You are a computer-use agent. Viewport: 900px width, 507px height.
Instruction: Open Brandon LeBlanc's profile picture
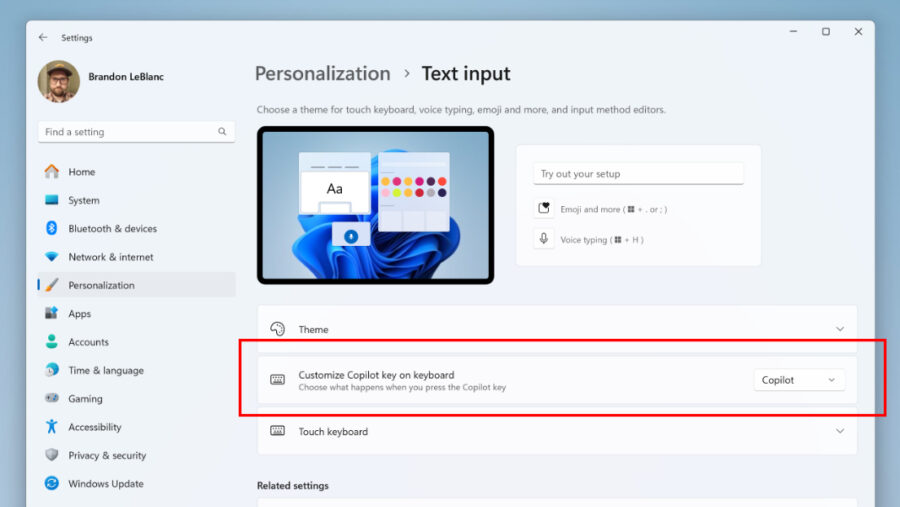pyautogui.click(x=59, y=82)
